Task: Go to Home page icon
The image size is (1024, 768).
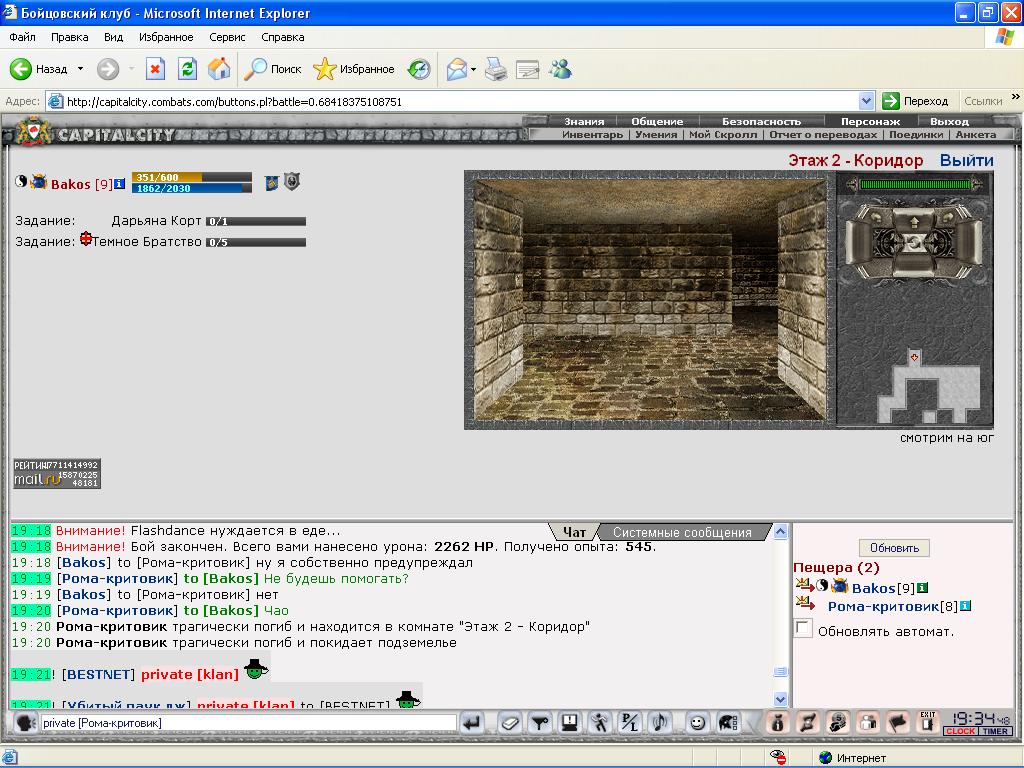Action: coord(219,69)
